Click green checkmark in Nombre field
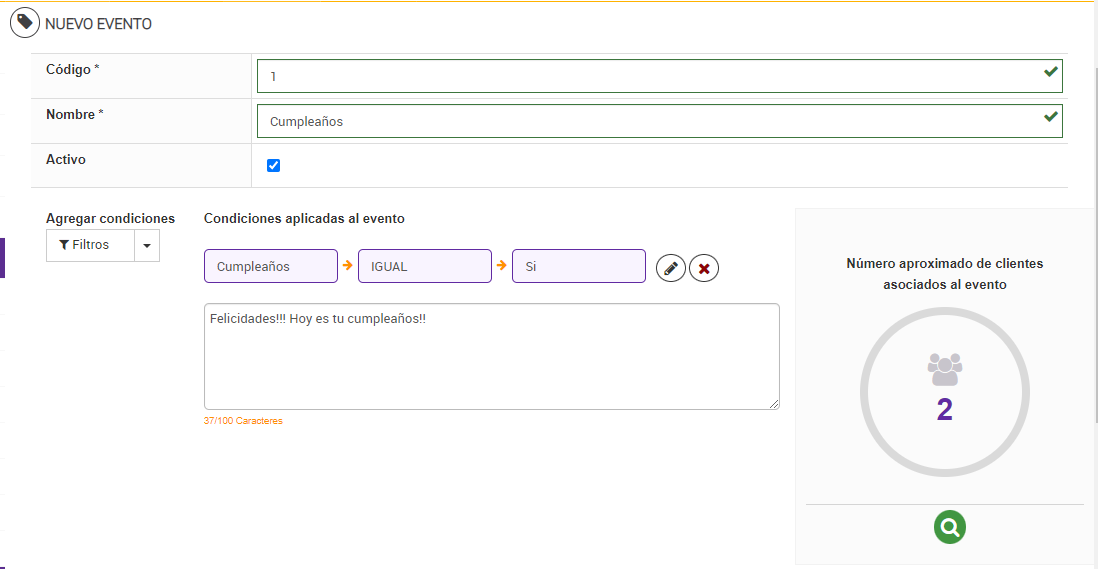Image resolution: width=1098 pixels, height=569 pixels. point(1050,117)
